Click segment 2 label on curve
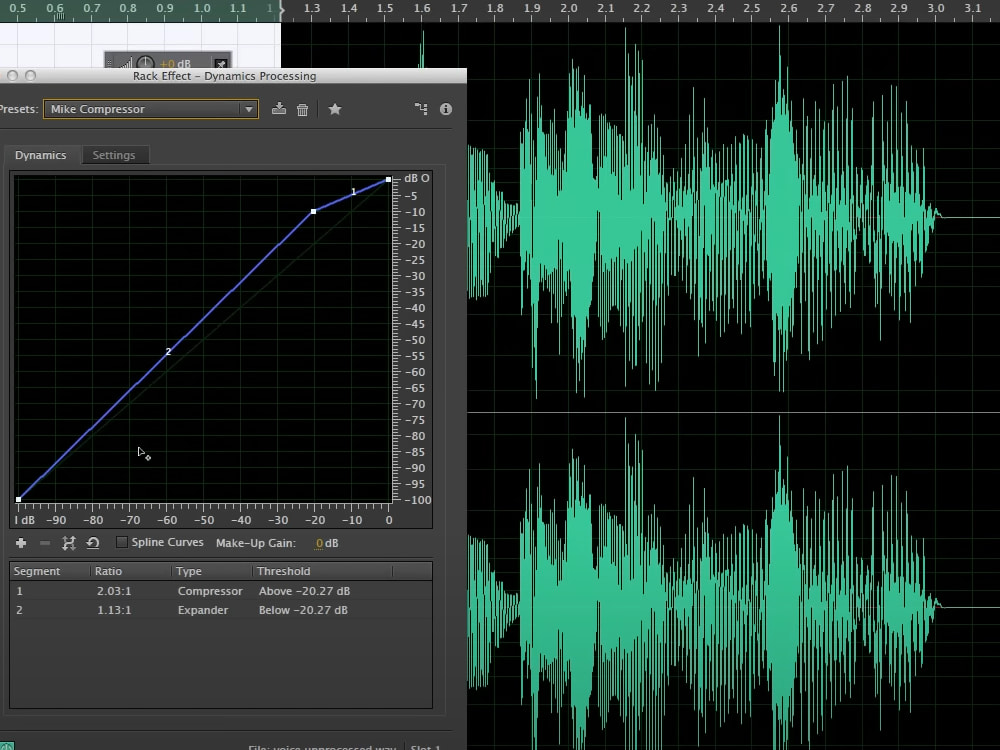 (x=168, y=351)
